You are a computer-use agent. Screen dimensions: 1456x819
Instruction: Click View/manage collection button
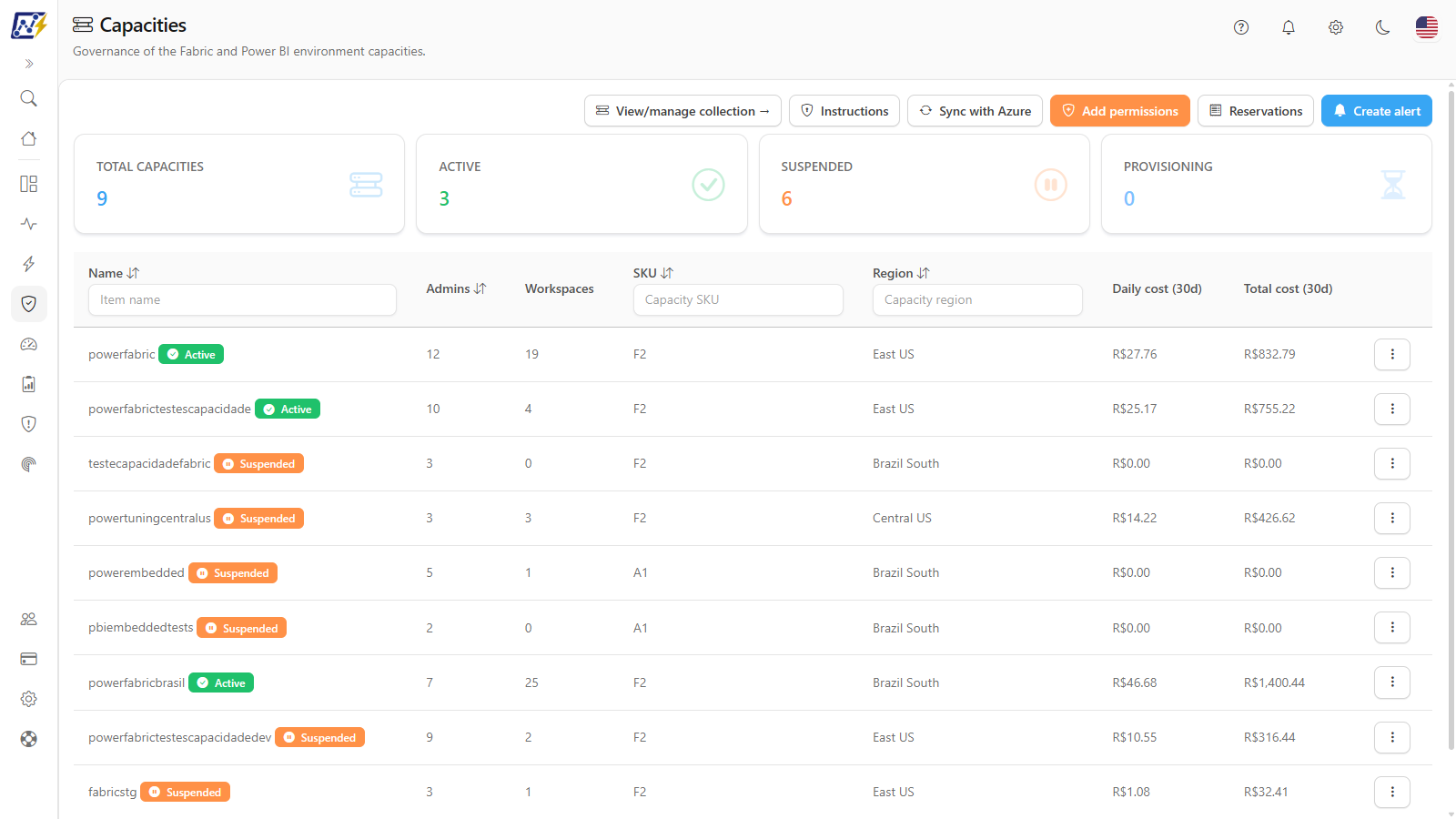pos(682,111)
